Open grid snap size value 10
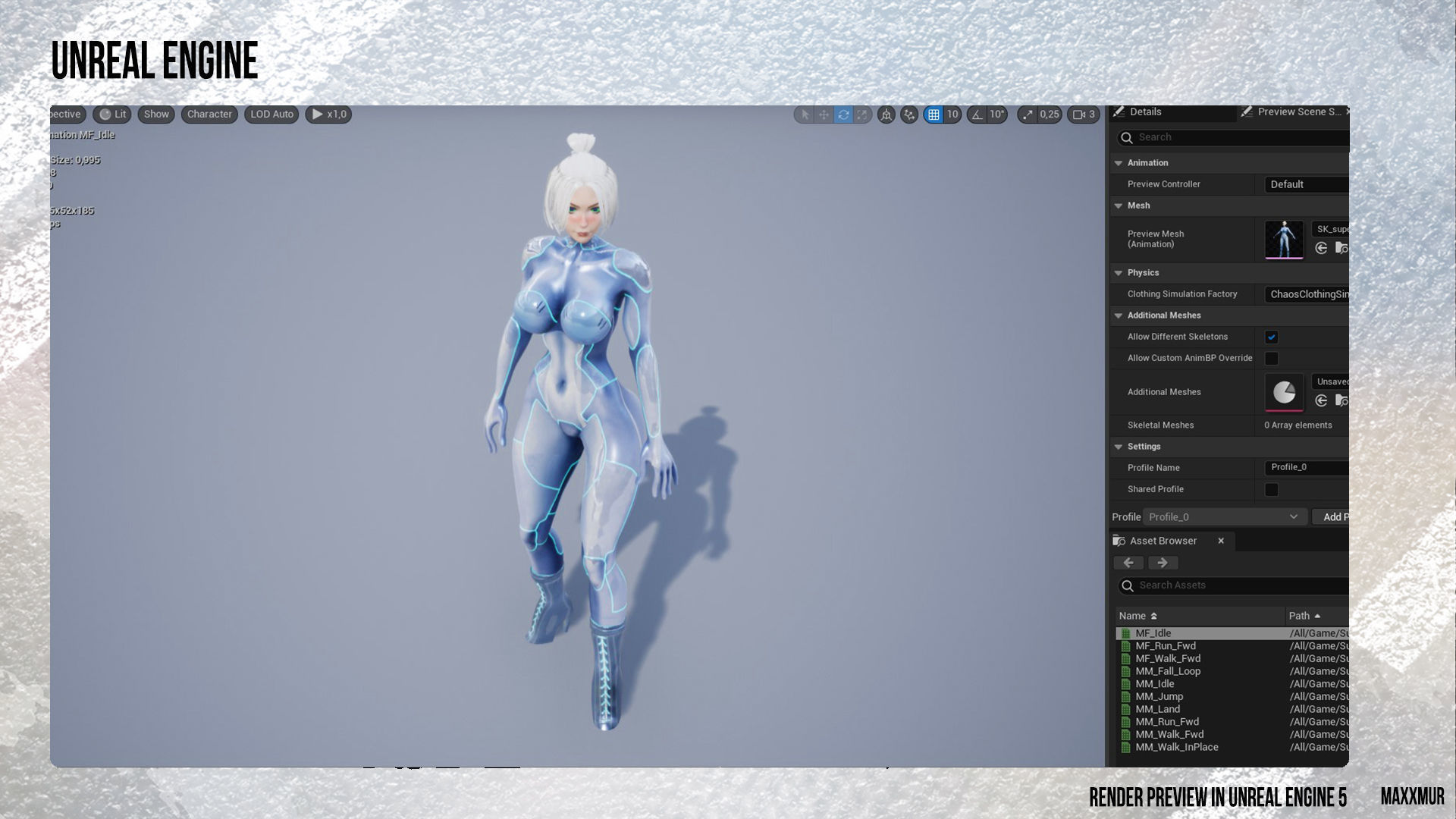This screenshot has height=819, width=1456. click(x=952, y=115)
